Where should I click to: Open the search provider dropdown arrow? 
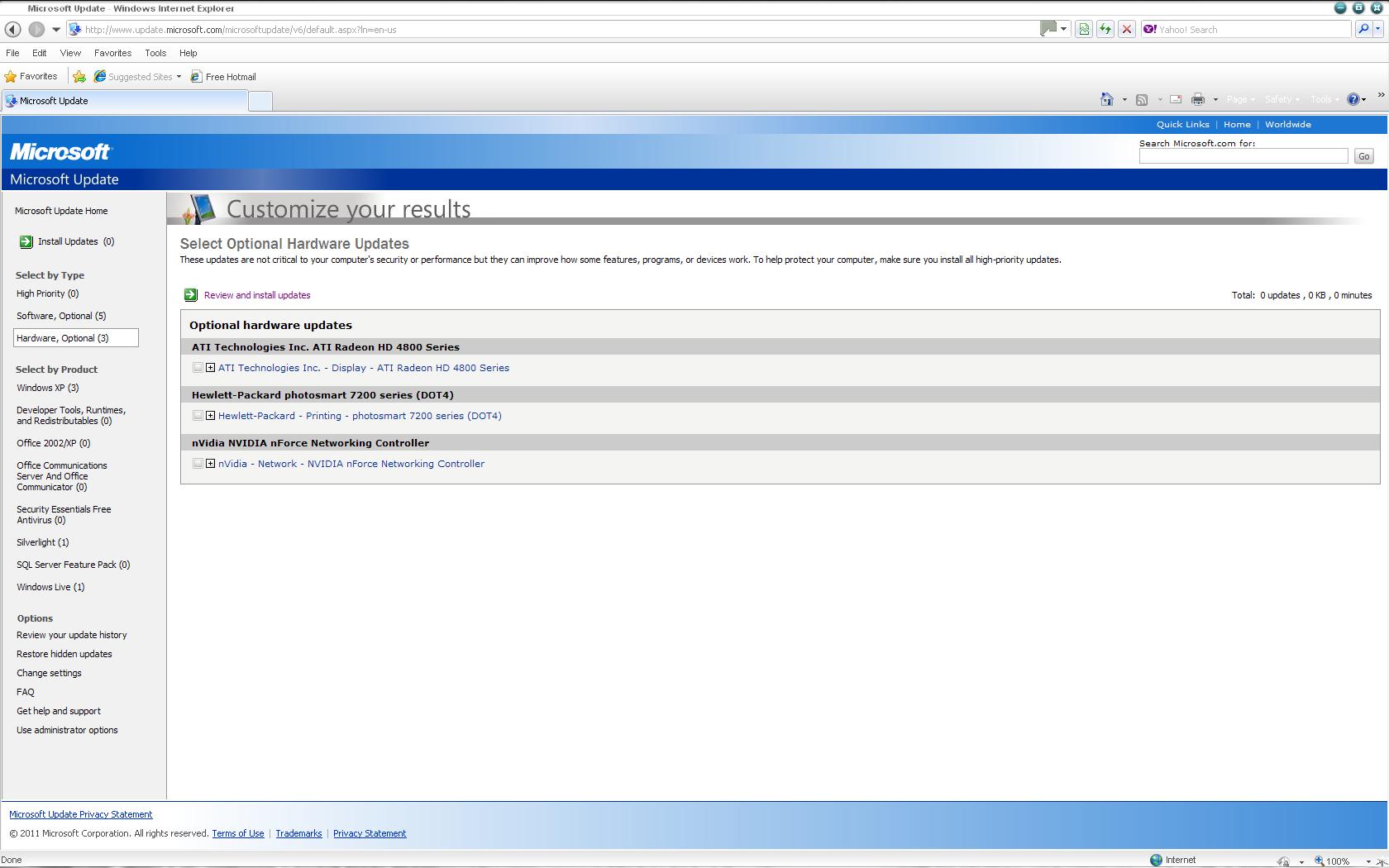pos(1378,30)
